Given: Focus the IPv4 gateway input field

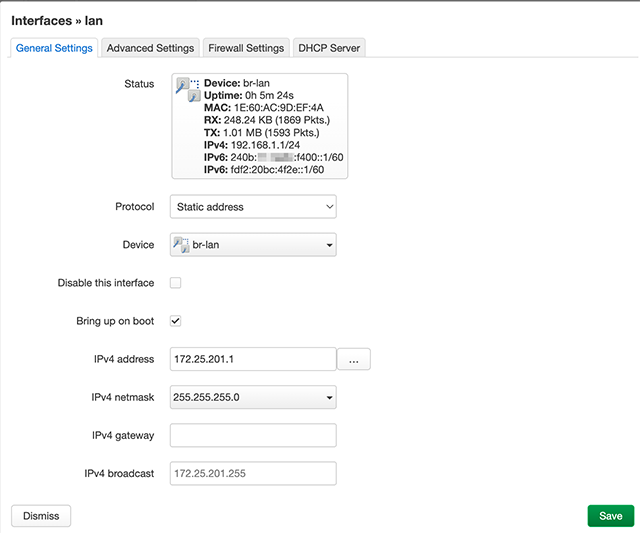Looking at the screenshot, I should pos(253,435).
